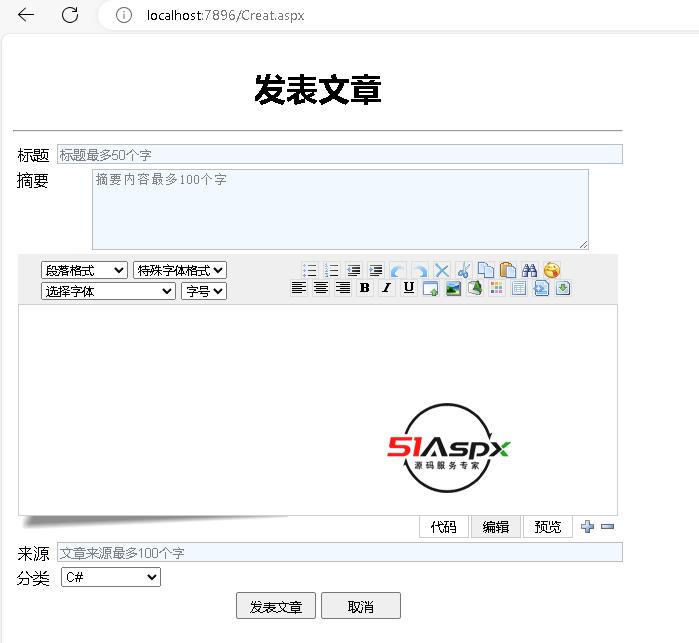Image resolution: width=699 pixels, height=643 pixels.
Task: Open the 字号 font size dropdown
Action: (204, 291)
